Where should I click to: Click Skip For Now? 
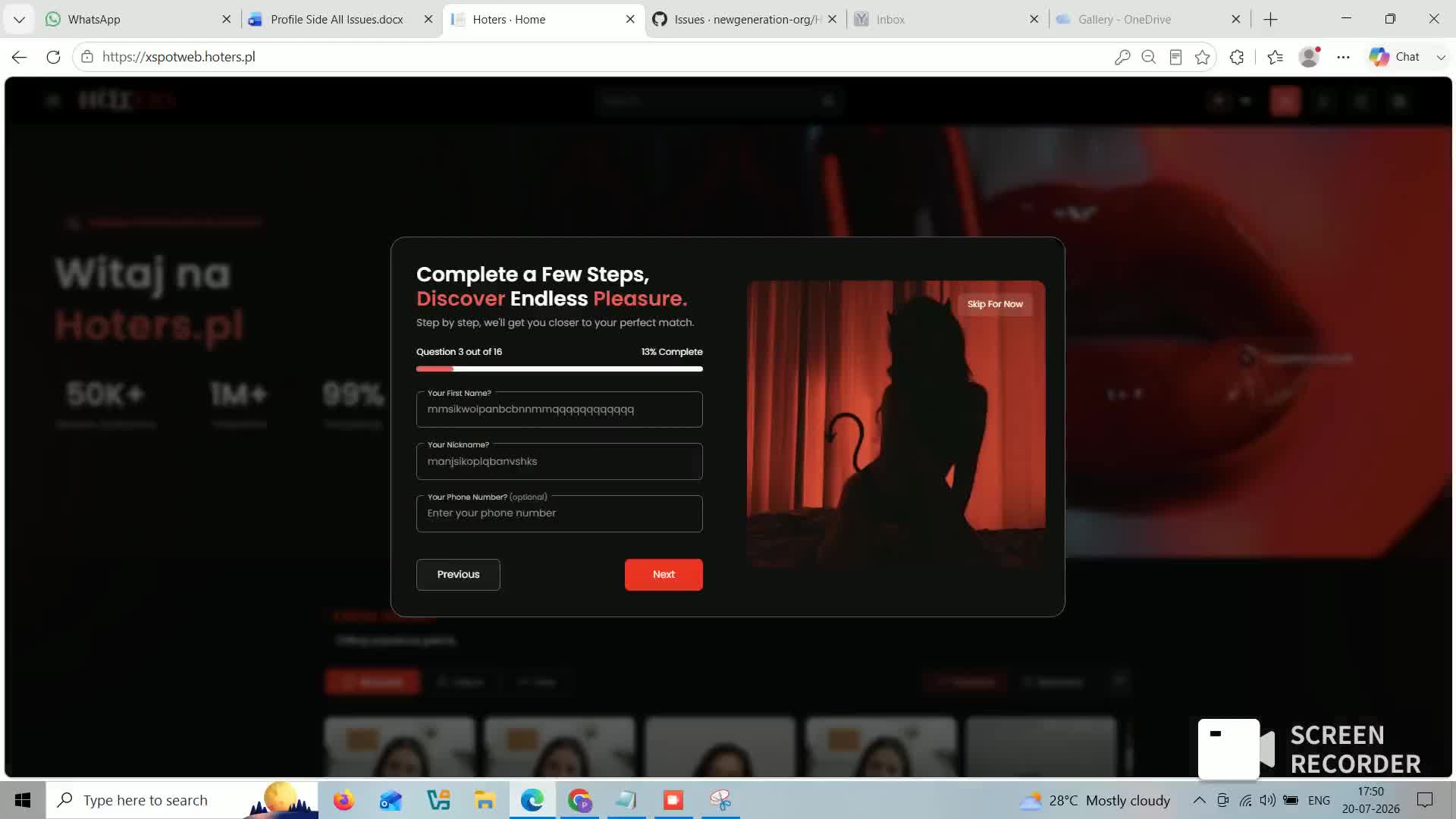[995, 304]
